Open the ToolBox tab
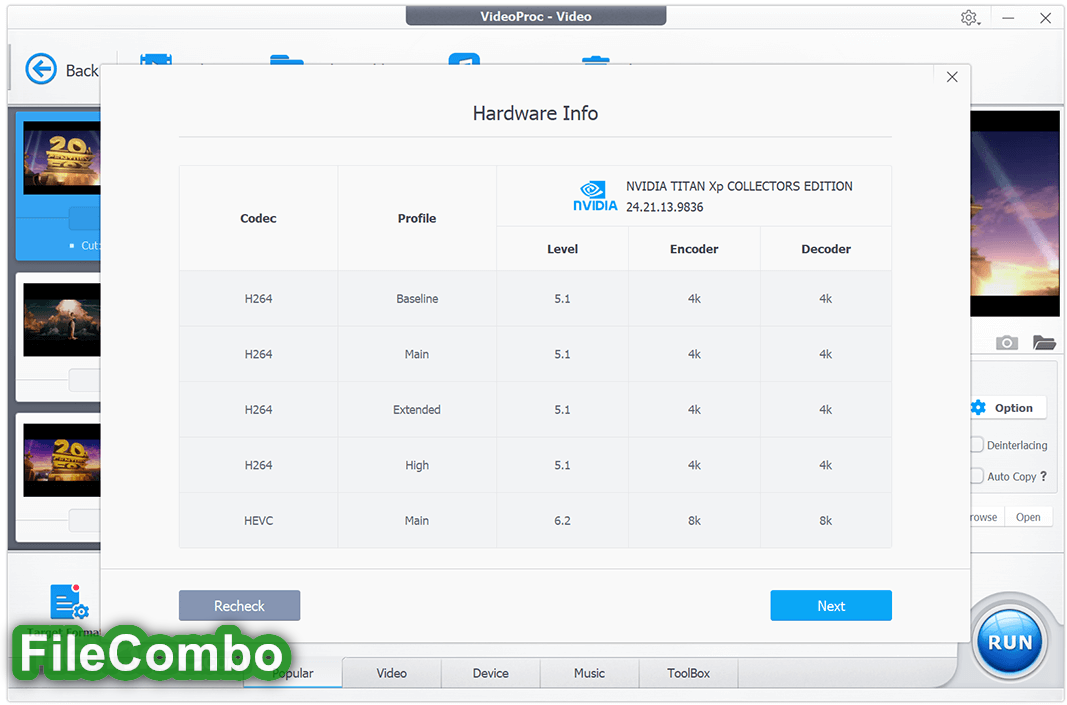The height and width of the screenshot is (705, 1067). 688,673
